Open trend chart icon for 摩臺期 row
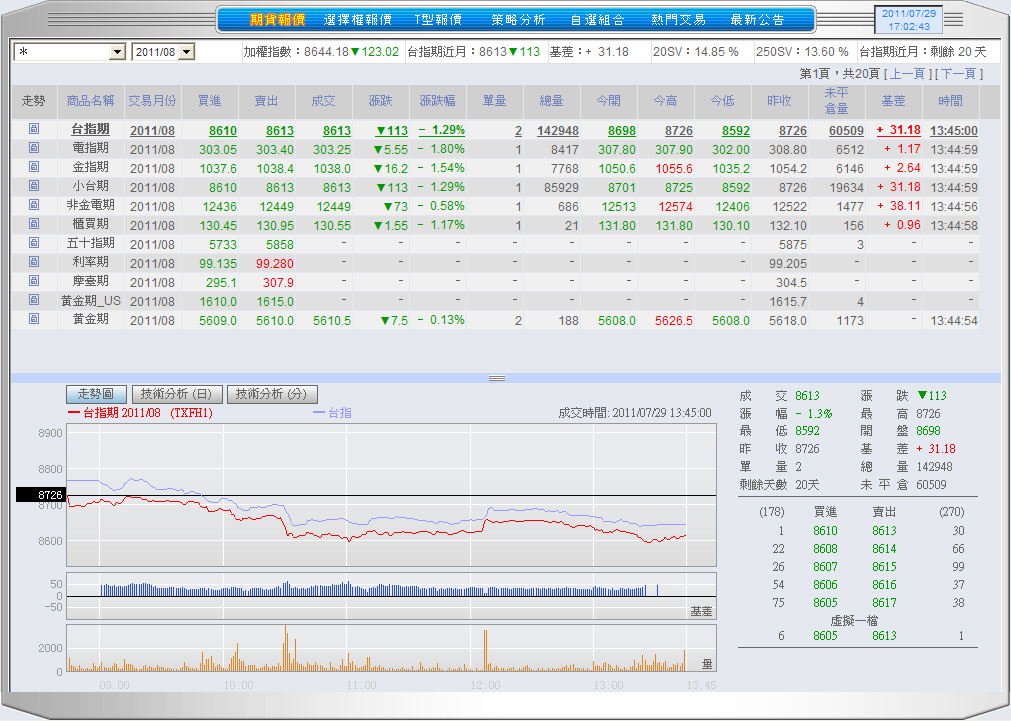 click(34, 281)
